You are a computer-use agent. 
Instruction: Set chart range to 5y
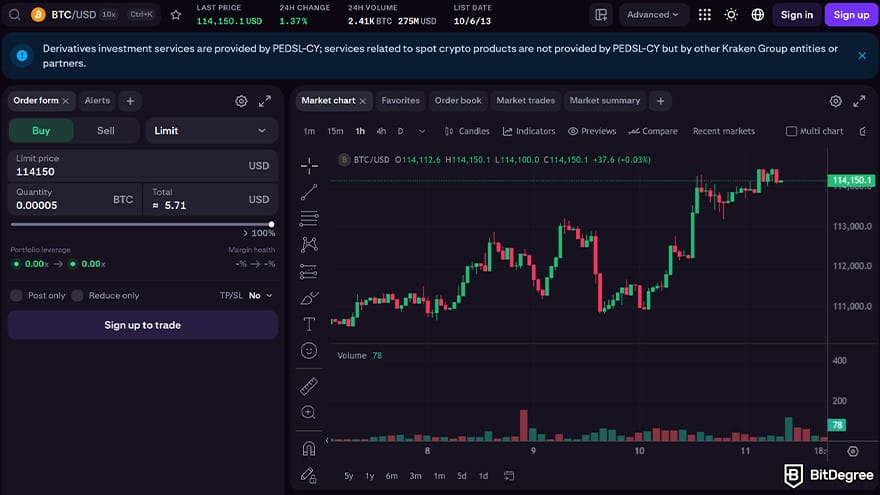(349, 476)
